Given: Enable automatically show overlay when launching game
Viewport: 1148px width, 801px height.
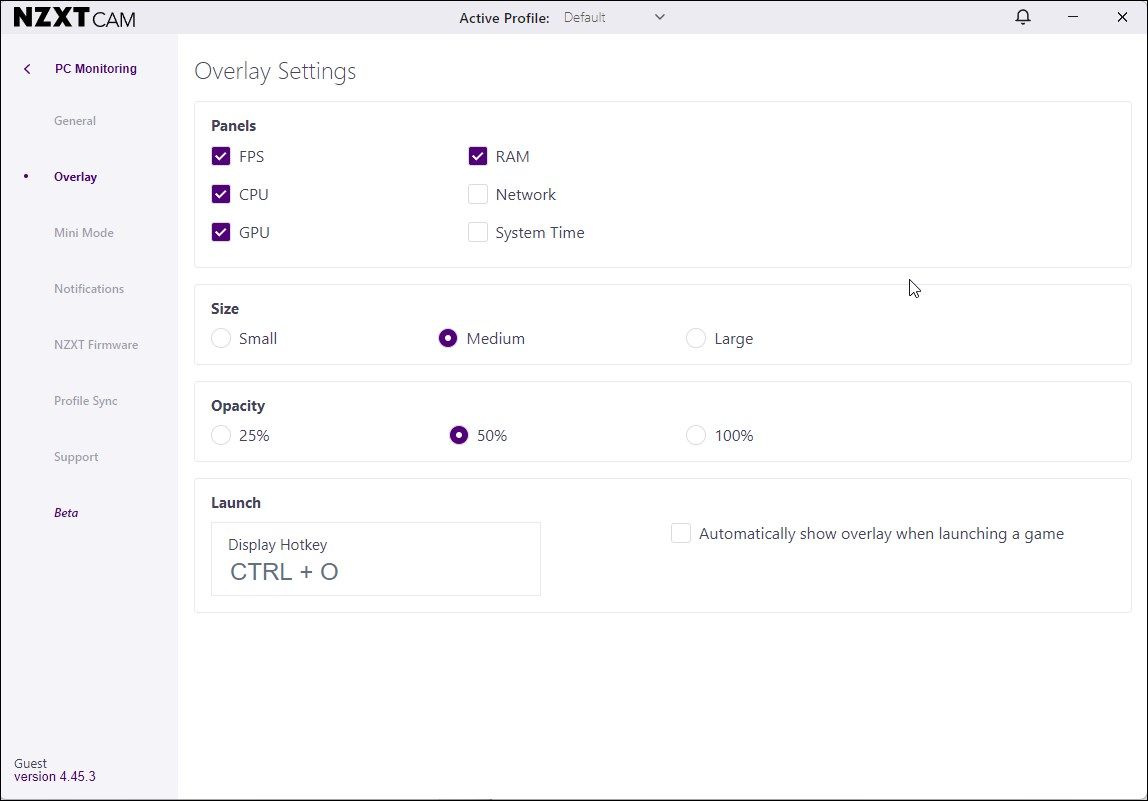Looking at the screenshot, I should 681,533.
